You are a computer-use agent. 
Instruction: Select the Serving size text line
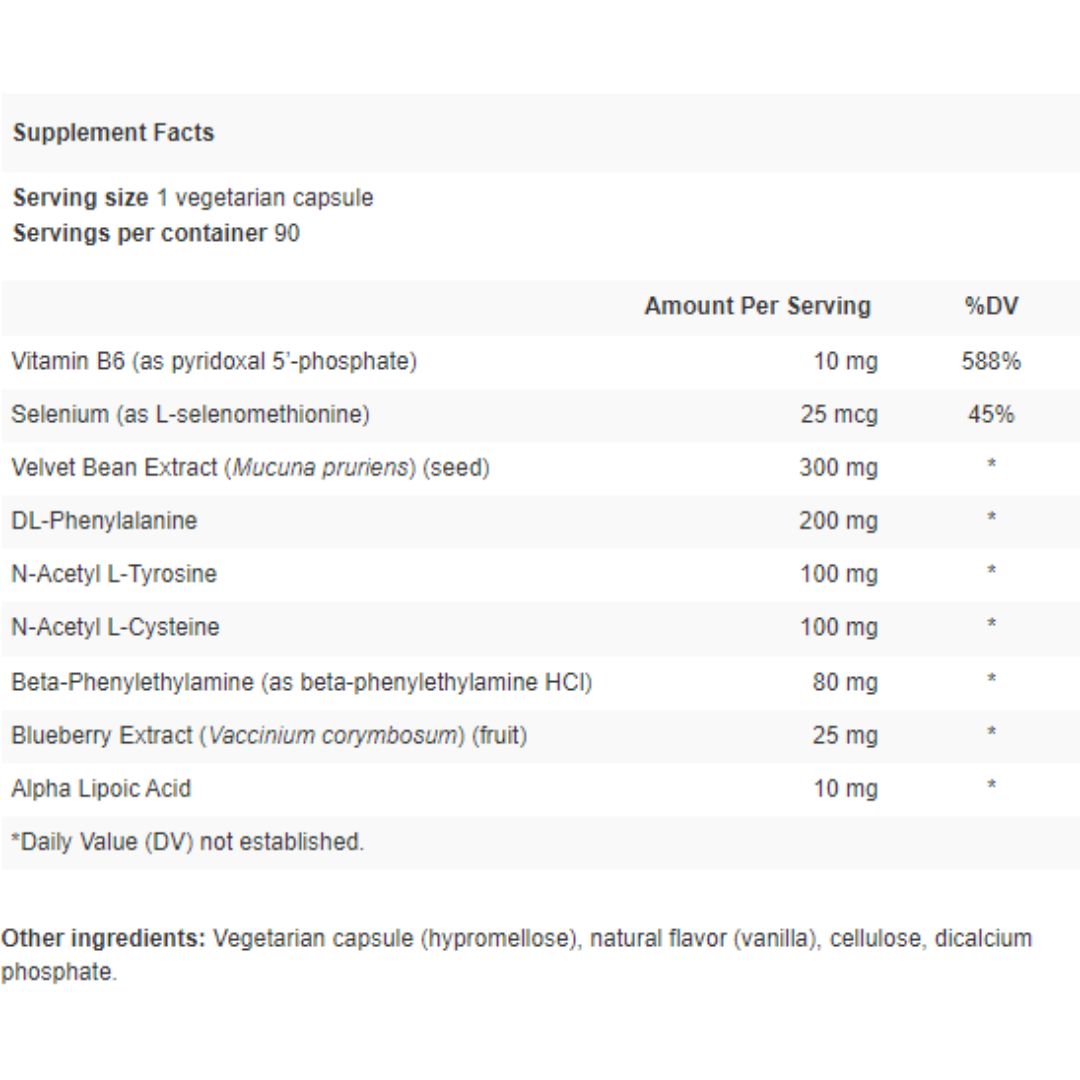pos(193,198)
